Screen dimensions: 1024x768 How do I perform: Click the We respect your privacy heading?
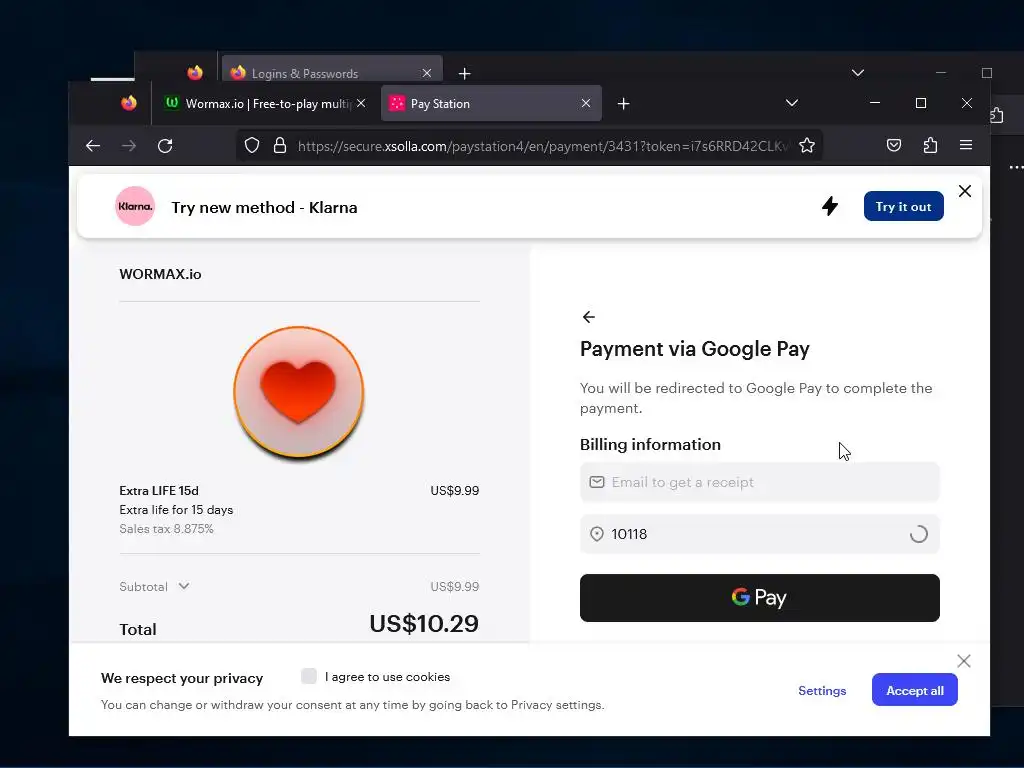pyautogui.click(x=182, y=679)
